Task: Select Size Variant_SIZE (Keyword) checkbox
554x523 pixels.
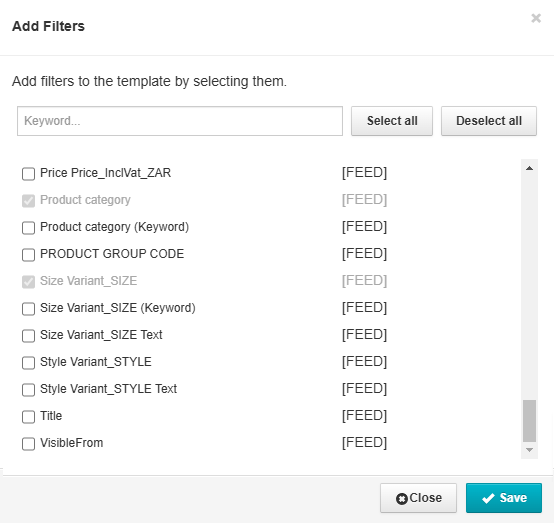Action: [28, 309]
